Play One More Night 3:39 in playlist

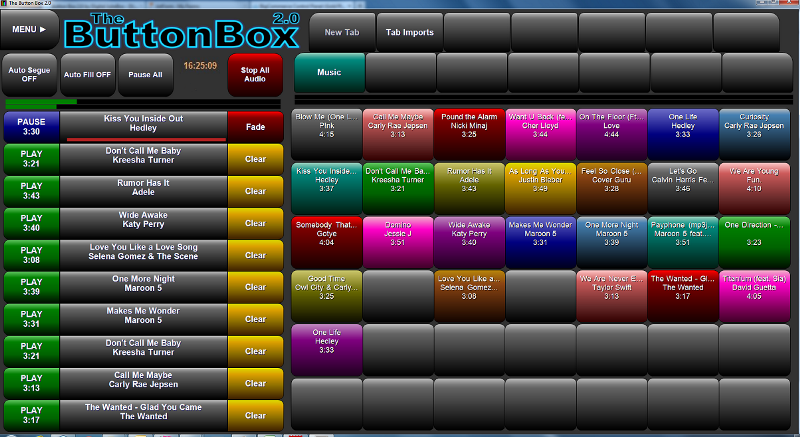(x=31, y=287)
